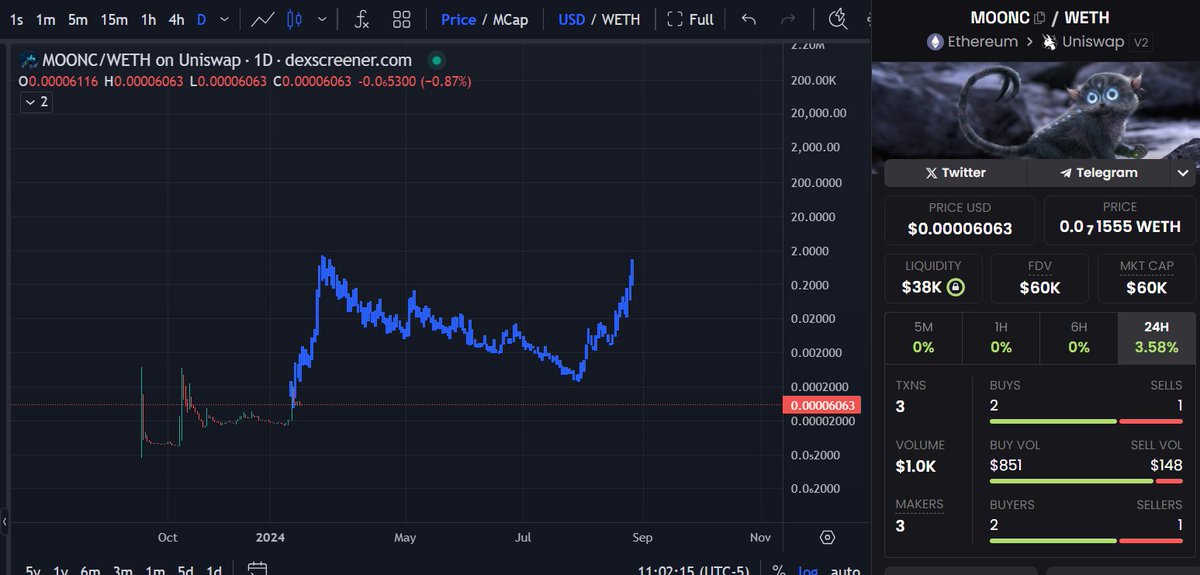Expand the indicators legend showing 2

click(x=36, y=102)
